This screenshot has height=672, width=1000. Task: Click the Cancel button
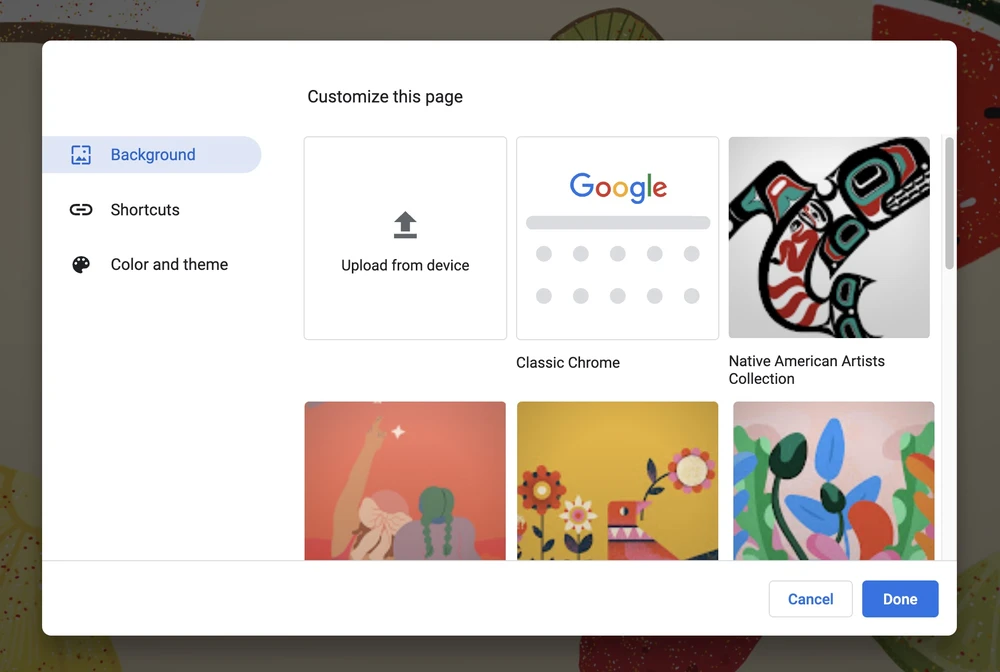tap(811, 599)
